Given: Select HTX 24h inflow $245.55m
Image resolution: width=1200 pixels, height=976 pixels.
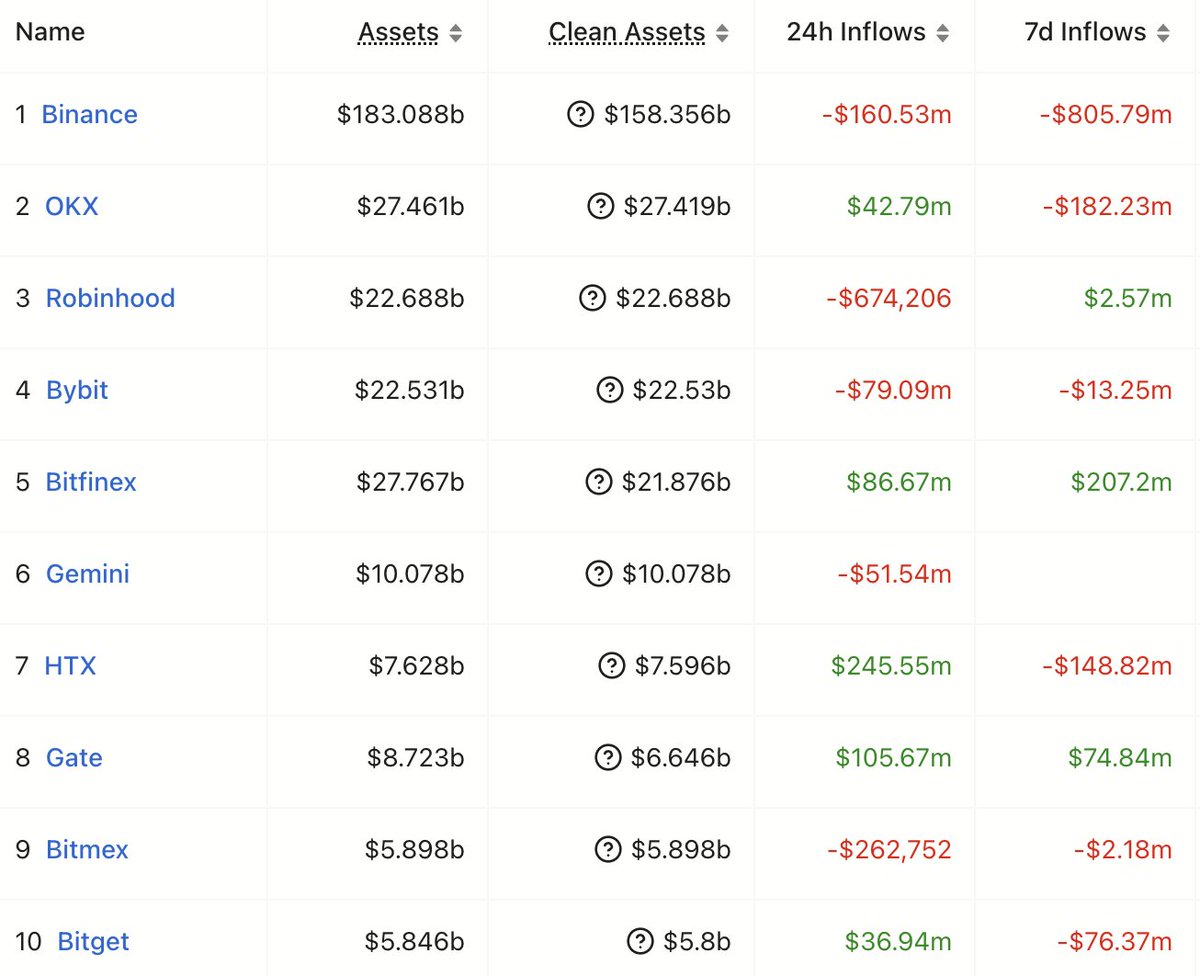Looking at the screenshot, I should pyautogui.click(x=892, y=666).
